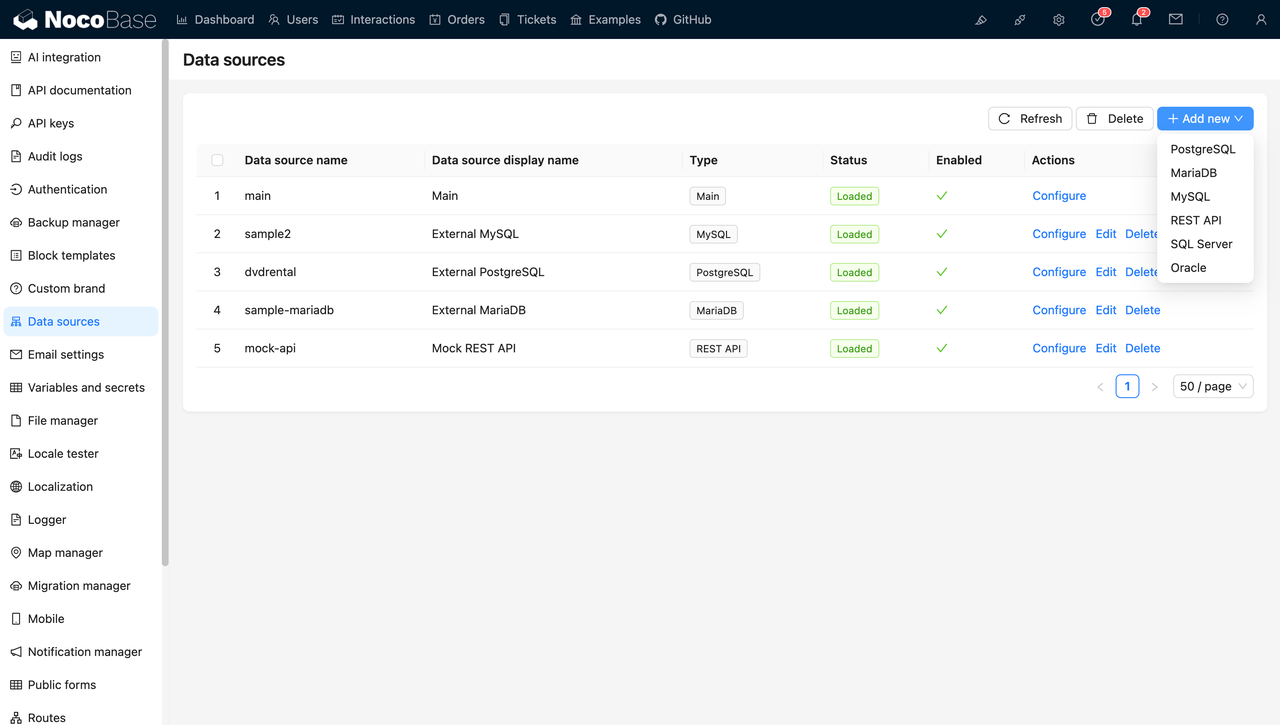Click the left sidebar scrollbar
1280x725 pixels.
coord(165,300)
